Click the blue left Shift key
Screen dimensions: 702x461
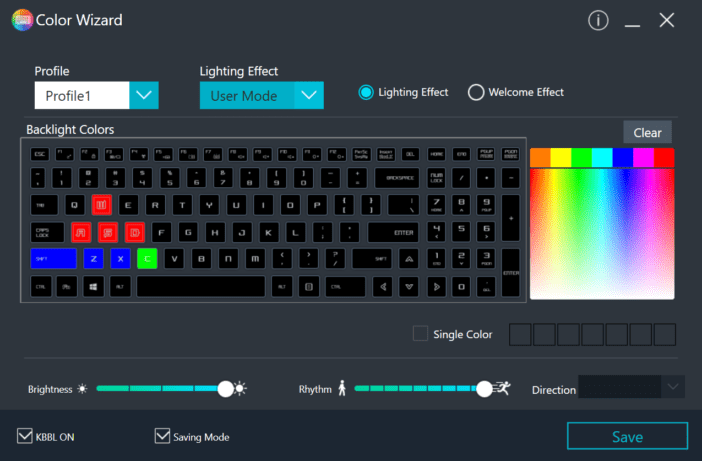53,259
